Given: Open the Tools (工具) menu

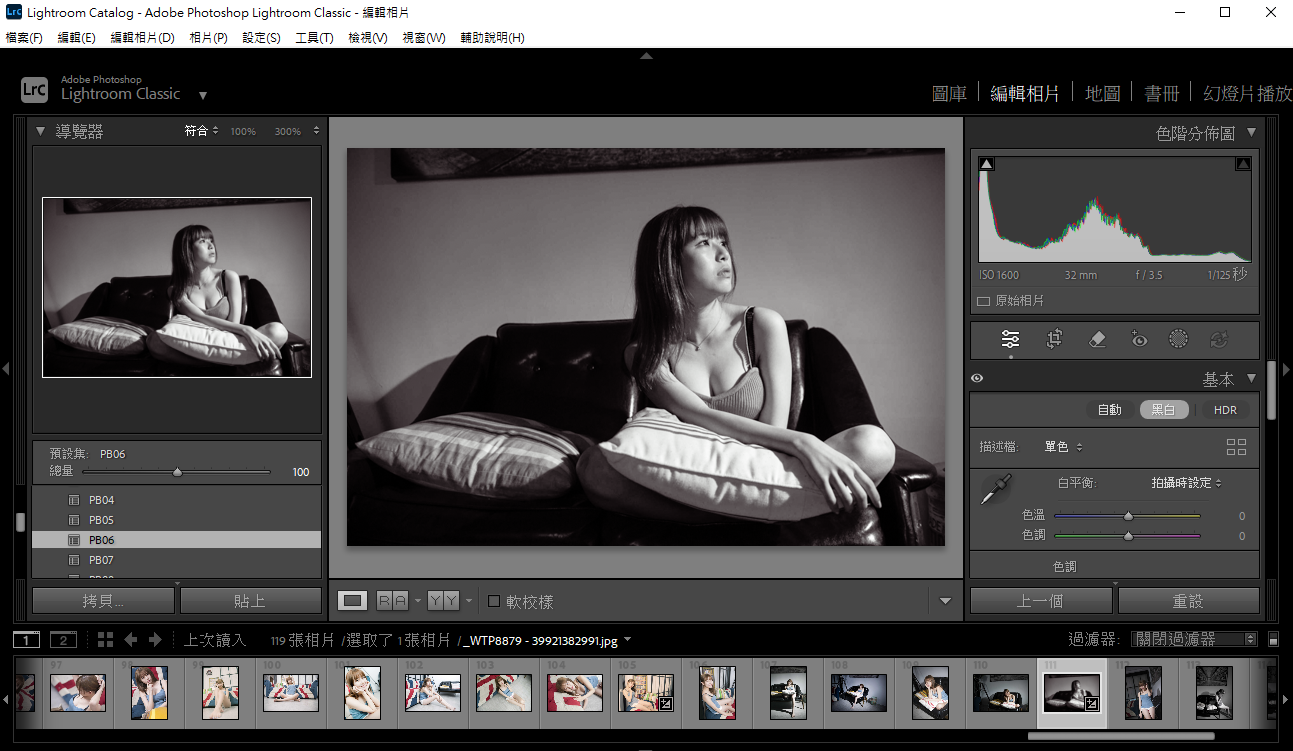Looking at the screenshot, I should 314,38.
